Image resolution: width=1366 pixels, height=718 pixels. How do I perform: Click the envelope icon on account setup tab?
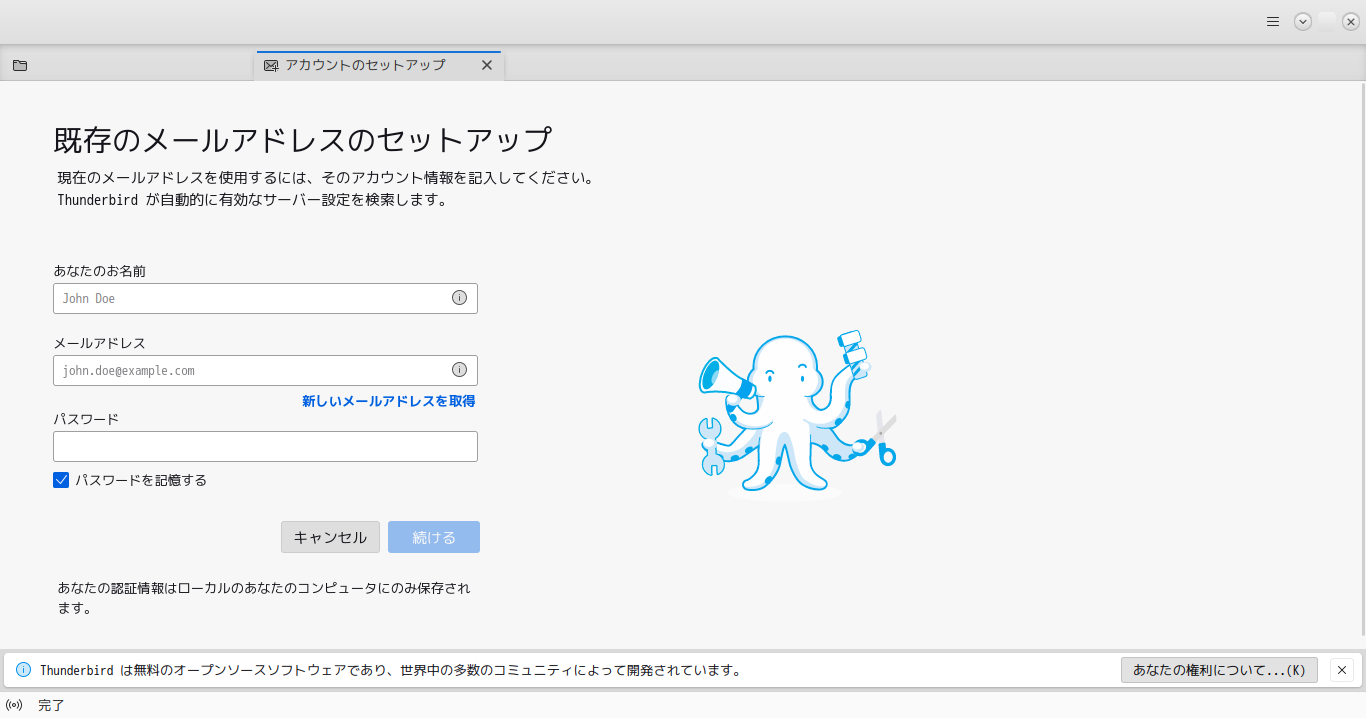[x=271, y=65]
